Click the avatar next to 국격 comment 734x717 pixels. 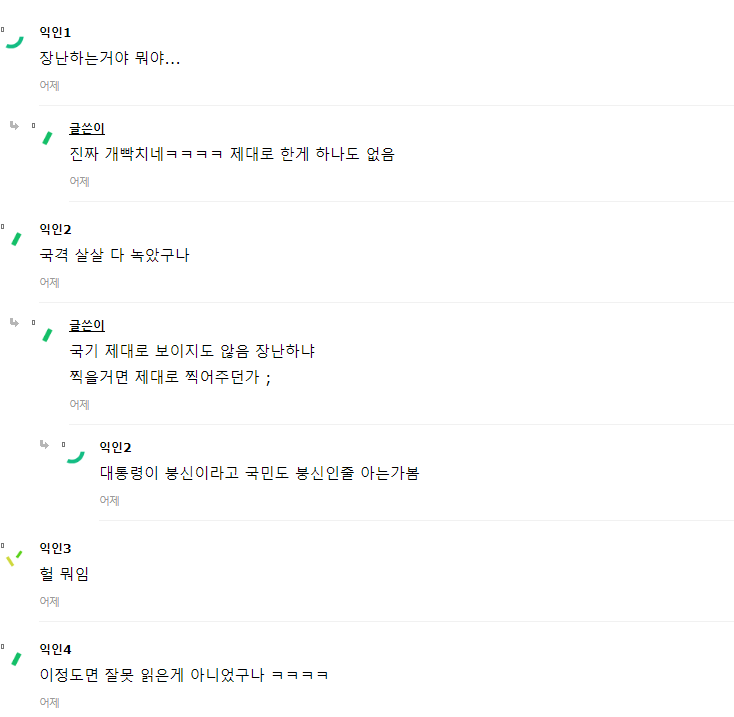pyautogui.click(x=15, y=238)
